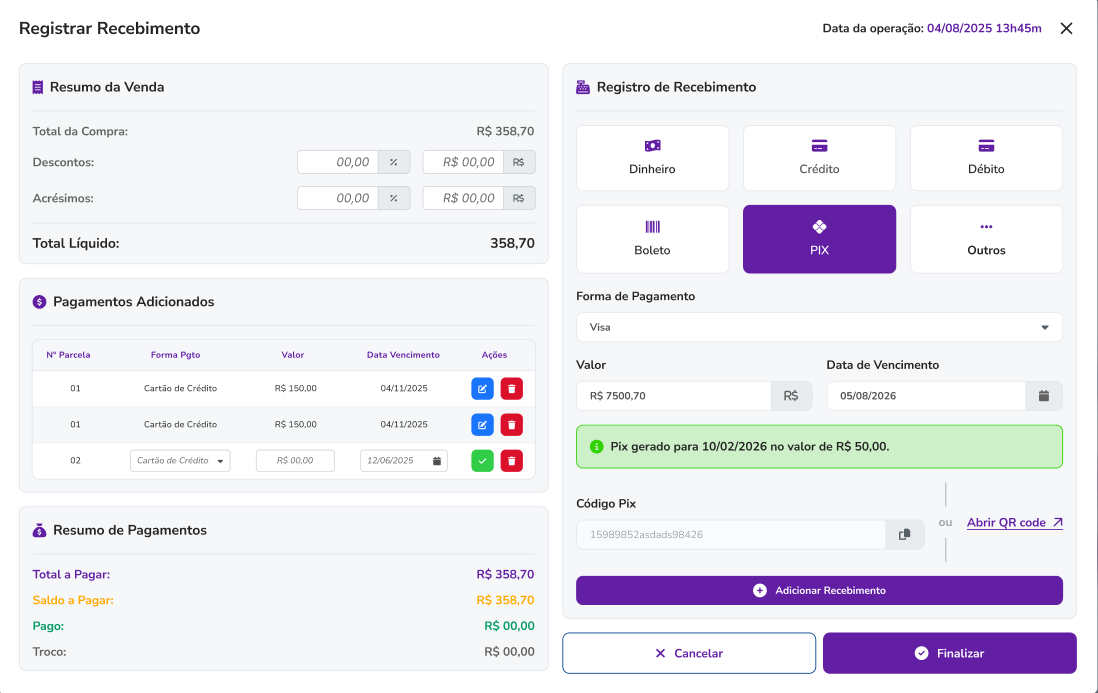Screen dimensions: 1098x693
Task: Toggle R$ mode for Descontos
Action: pyautogui.click(x=518, y=162)
